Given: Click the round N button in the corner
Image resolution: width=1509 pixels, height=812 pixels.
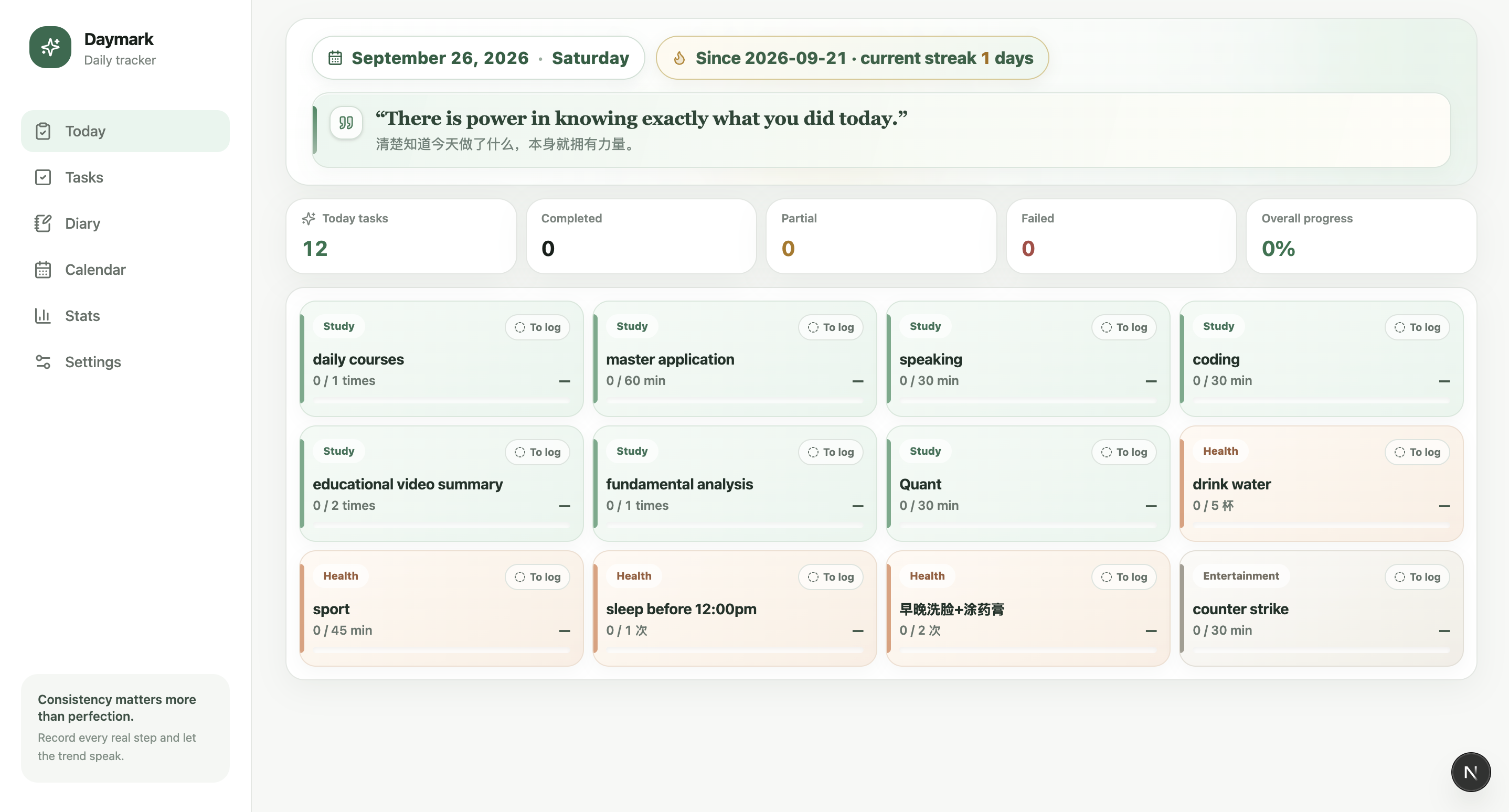Looking at the screenshot, I should [1471, 772].
